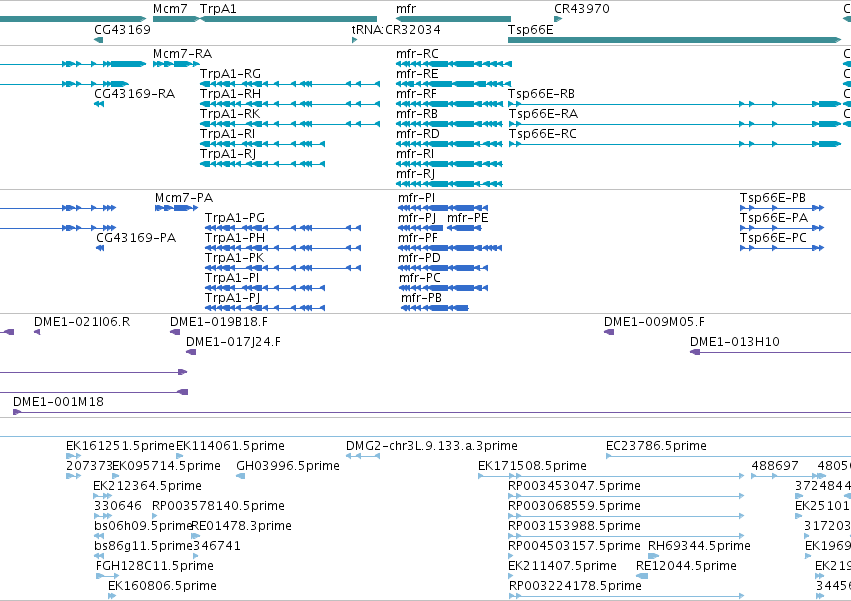Select transcript TrpA1-RH
The height and width of the screenshot is (601, 851).
290,104
